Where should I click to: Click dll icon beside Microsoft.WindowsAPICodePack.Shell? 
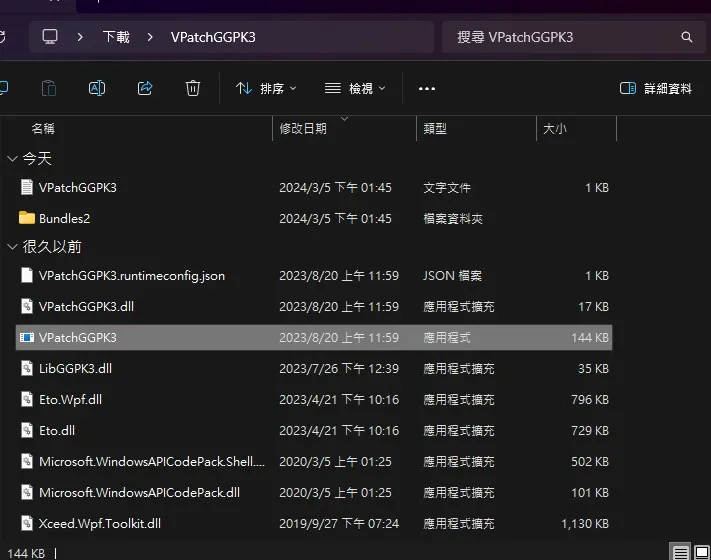pos(27,461)
